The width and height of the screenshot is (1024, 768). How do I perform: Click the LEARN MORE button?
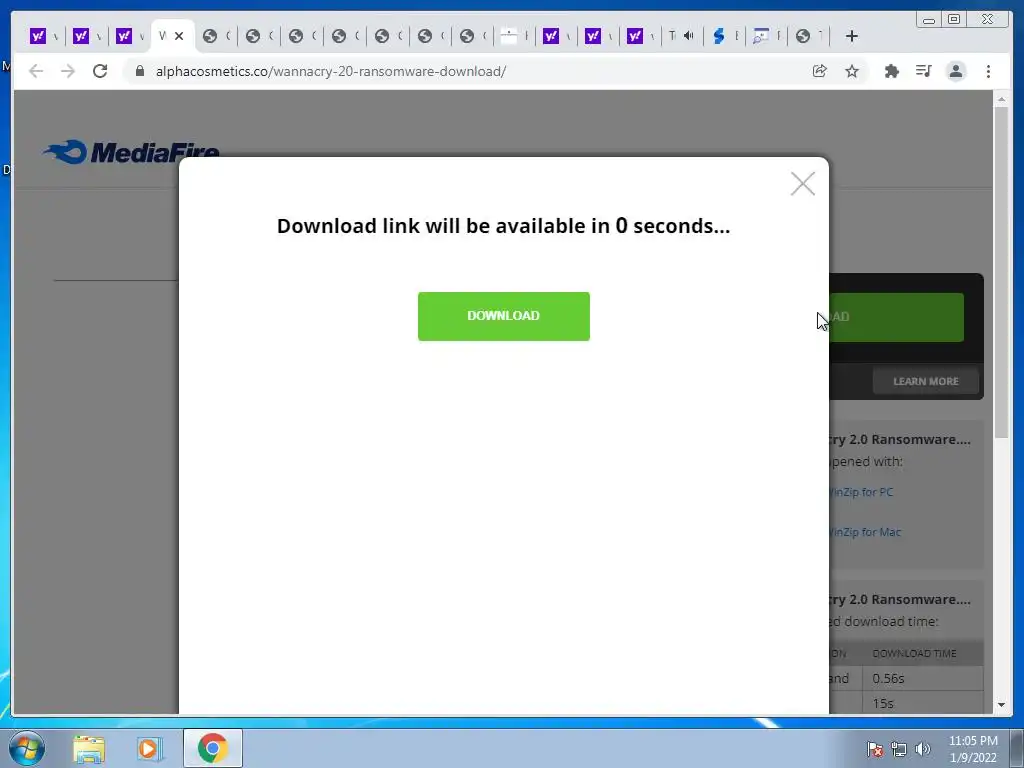coord(925,381)
